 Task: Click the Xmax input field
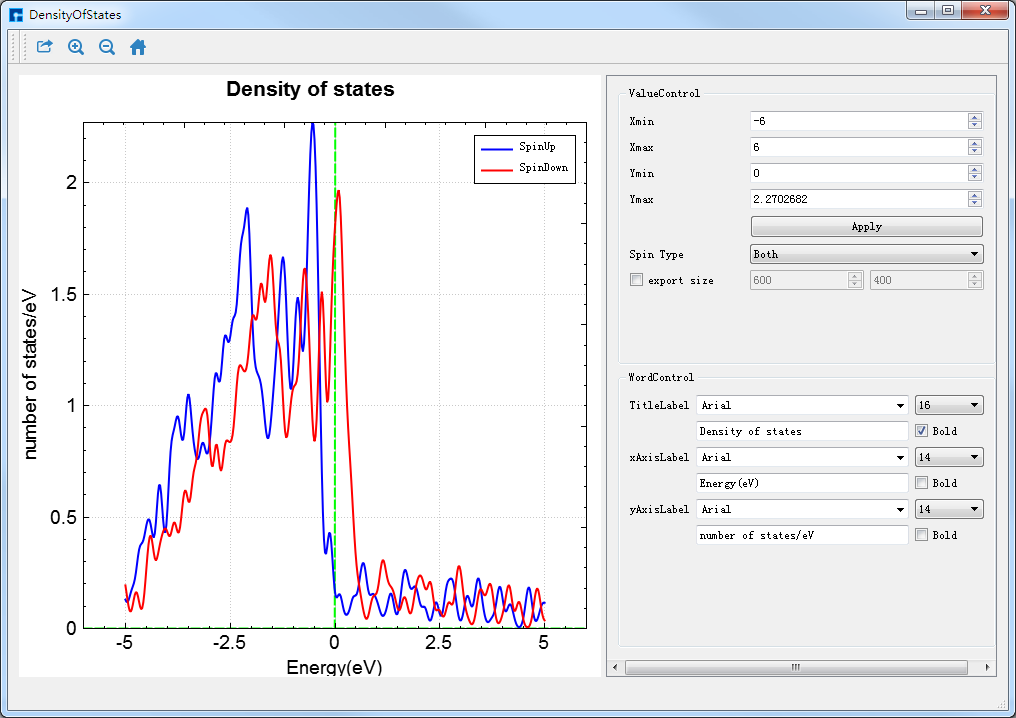tap(858, 147)
